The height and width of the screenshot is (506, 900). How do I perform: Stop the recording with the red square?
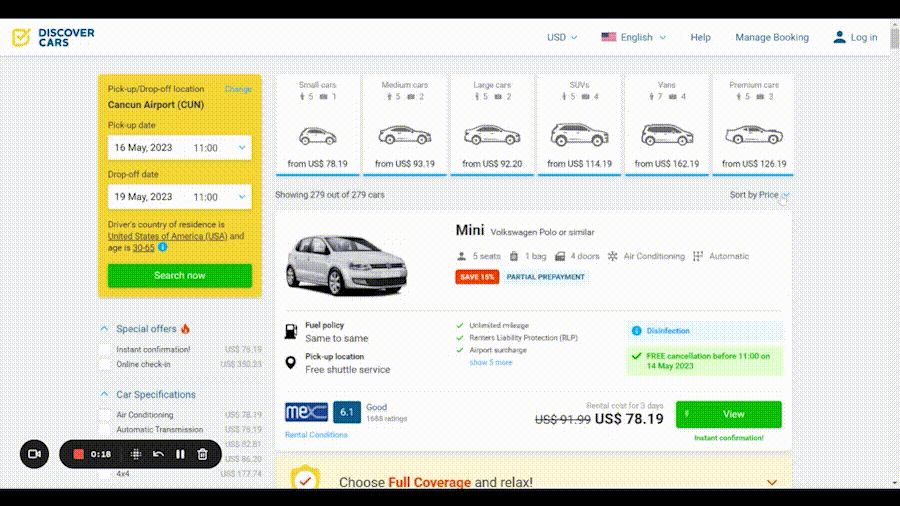pos(79,454)
